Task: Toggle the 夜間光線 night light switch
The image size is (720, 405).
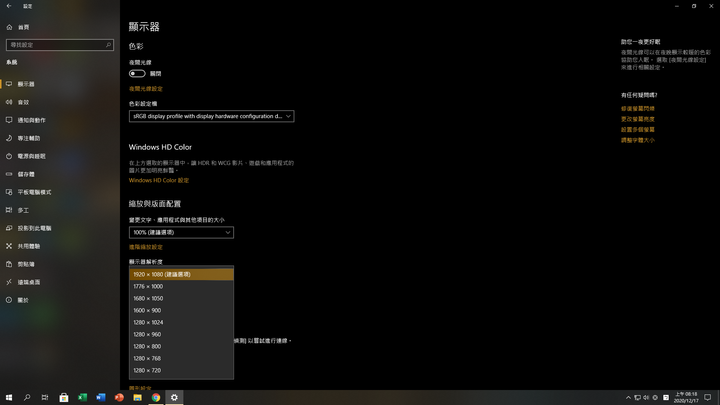Action: pos(137,73)
